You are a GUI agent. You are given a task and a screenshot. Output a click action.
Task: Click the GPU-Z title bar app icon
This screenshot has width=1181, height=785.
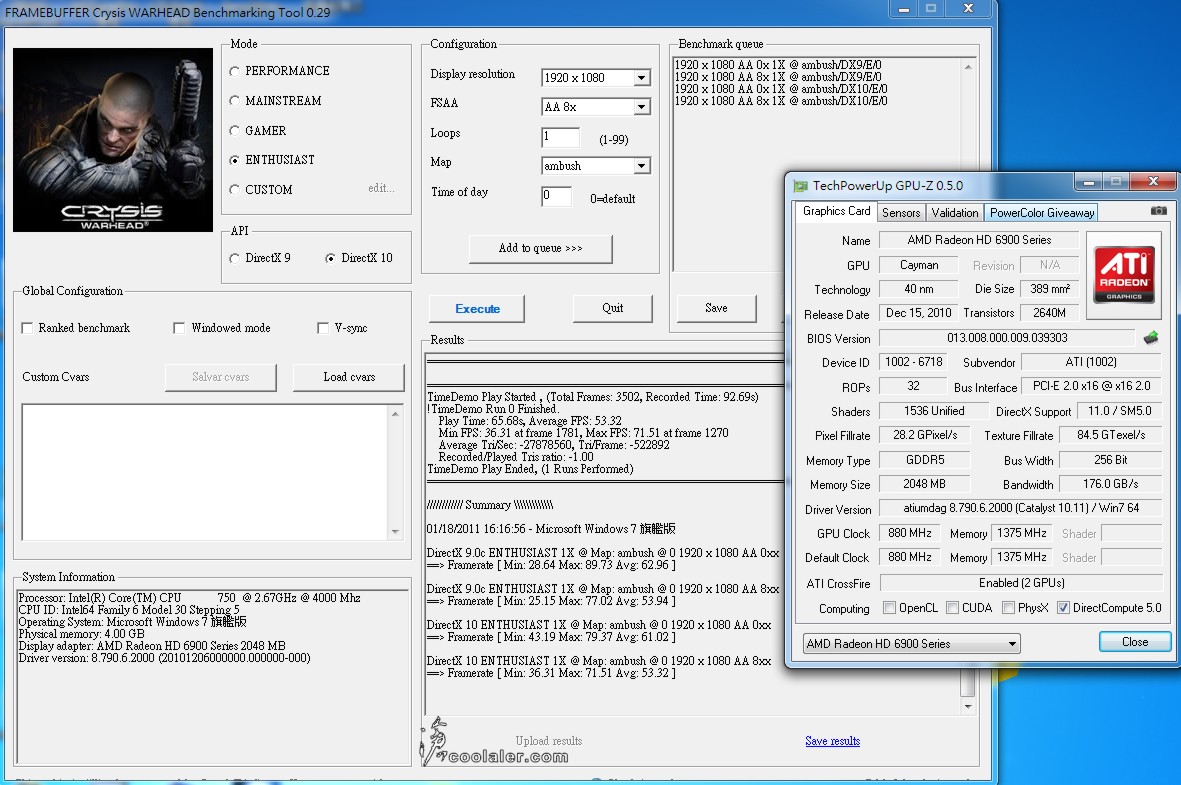[801, 185]
